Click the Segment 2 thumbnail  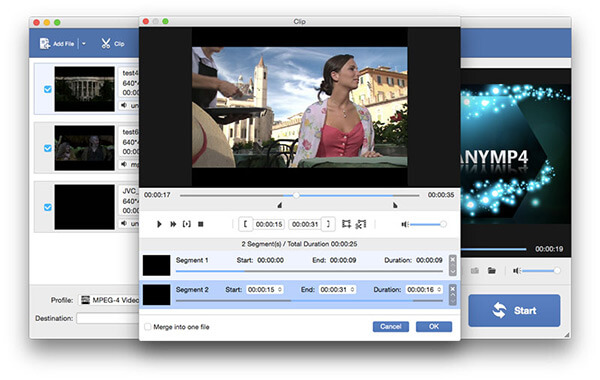pos(157,294)
